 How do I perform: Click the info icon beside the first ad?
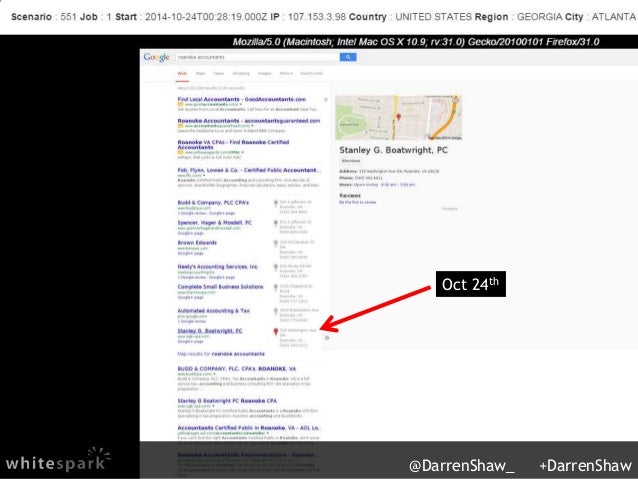pyautogui.click(x=325, y=99)
